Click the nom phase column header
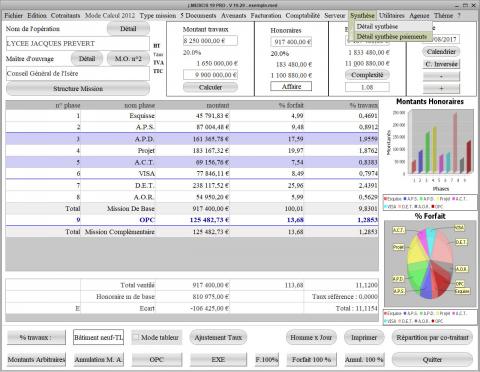 pos(118,105)
